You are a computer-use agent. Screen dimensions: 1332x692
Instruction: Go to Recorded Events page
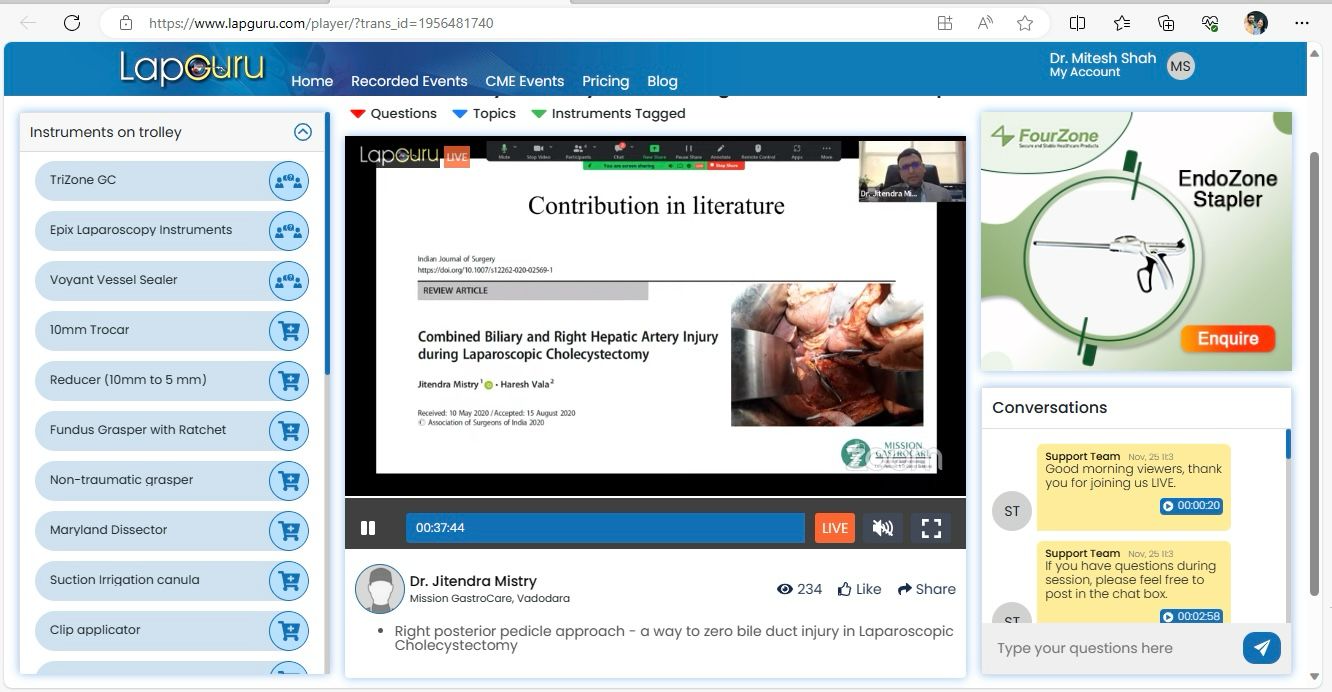click(x=409, y=81)
